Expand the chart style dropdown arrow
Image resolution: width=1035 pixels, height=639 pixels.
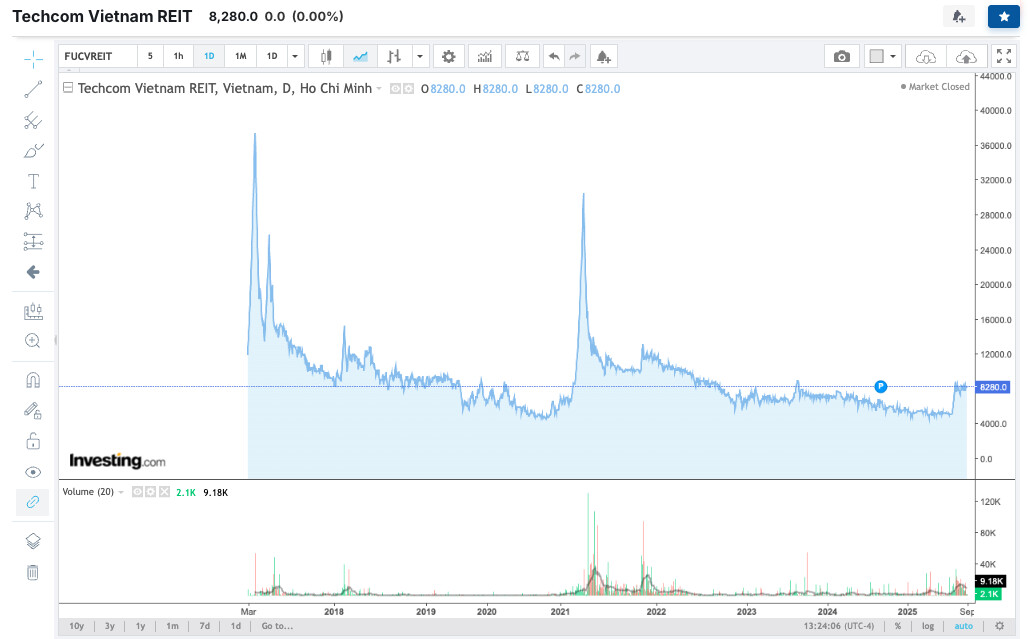tap(420, 56)
